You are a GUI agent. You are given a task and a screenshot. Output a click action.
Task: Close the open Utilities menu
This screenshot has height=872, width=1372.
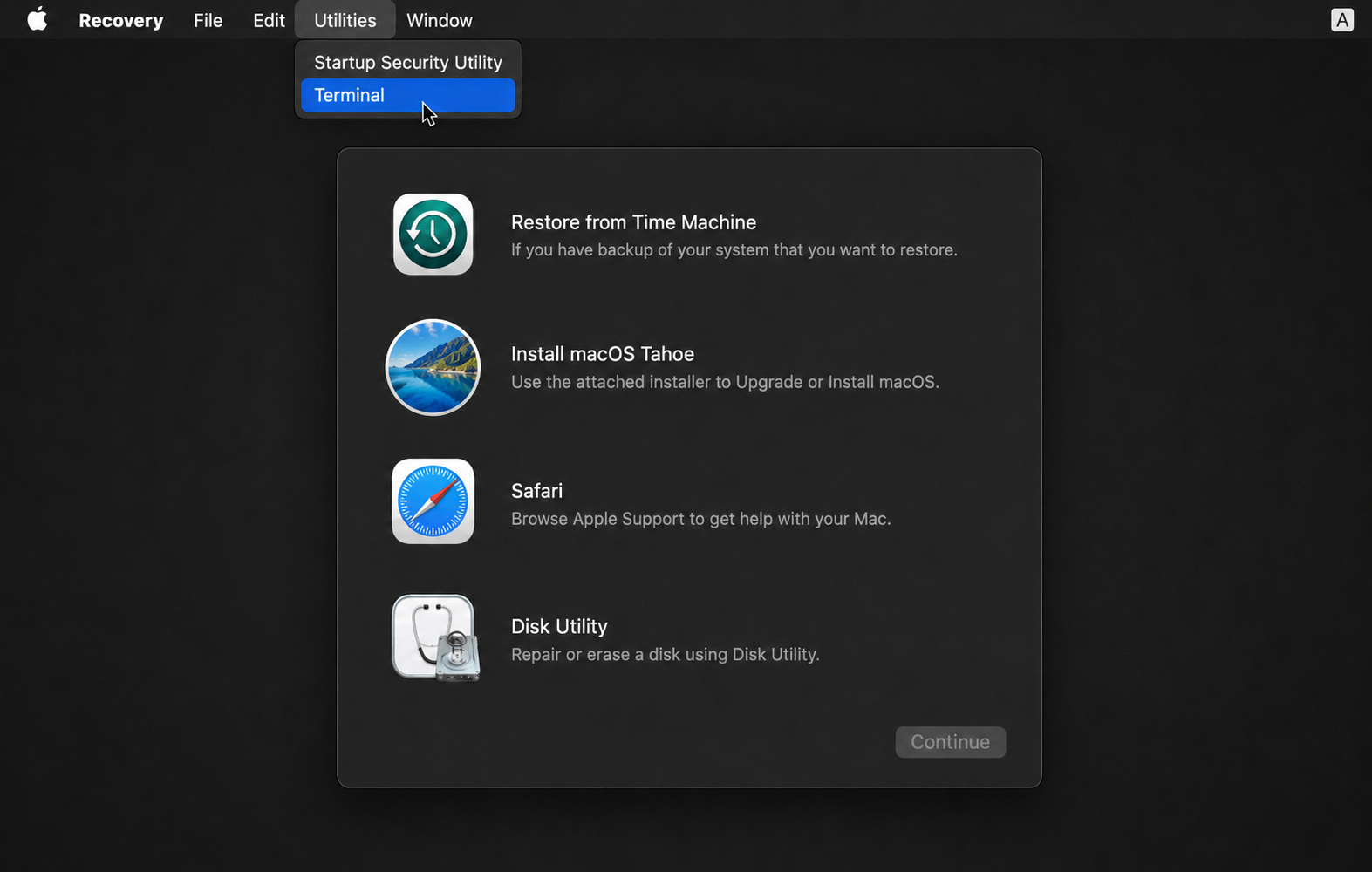[345, 20]
